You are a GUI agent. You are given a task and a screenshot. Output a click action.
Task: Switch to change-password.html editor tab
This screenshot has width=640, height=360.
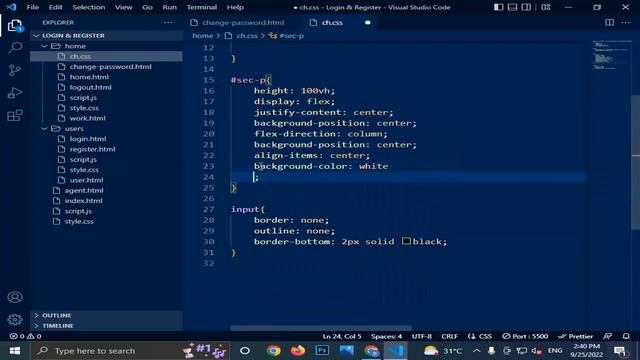click(242, 22)
